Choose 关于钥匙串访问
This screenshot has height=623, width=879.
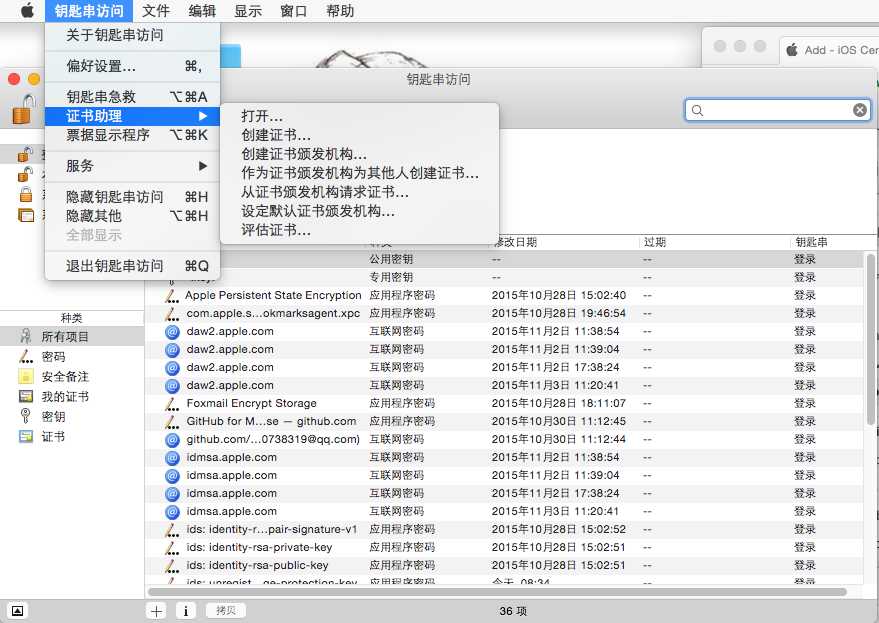(131, 35)
